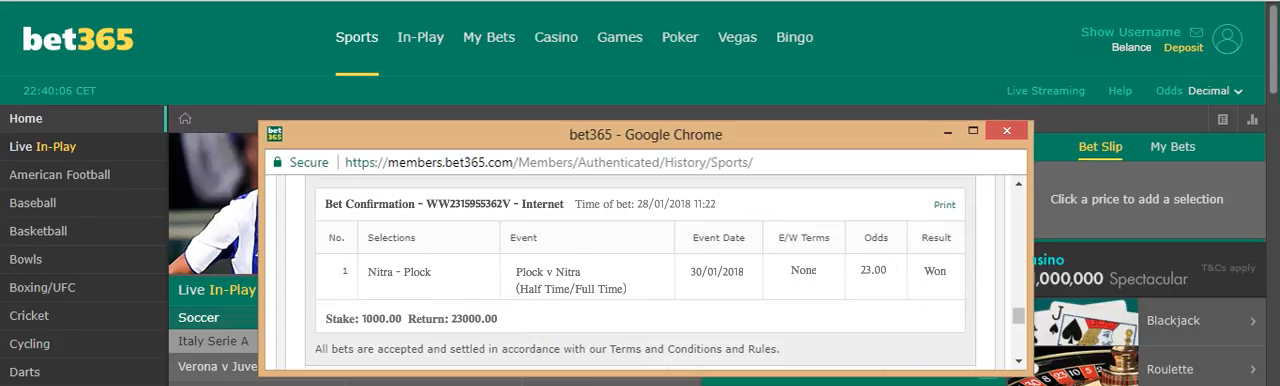Image resolution: width=1280 pixels, height=386 pixels.
Task: Select Home in the sports sidebar
Action: click(x=83, y=119)
